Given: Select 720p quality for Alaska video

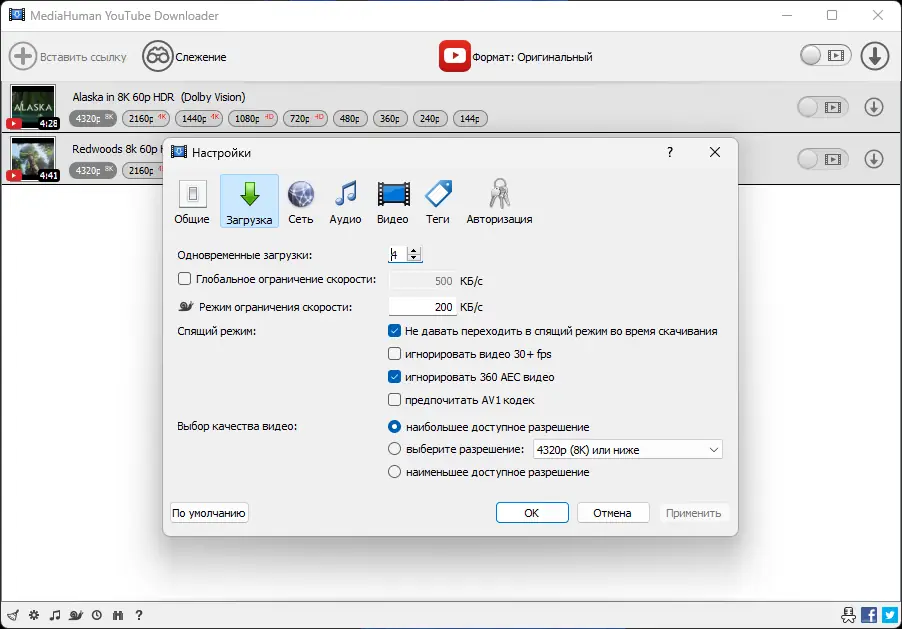Looking at the screenshot, I should pyautogui.click(x=305, y=119).
